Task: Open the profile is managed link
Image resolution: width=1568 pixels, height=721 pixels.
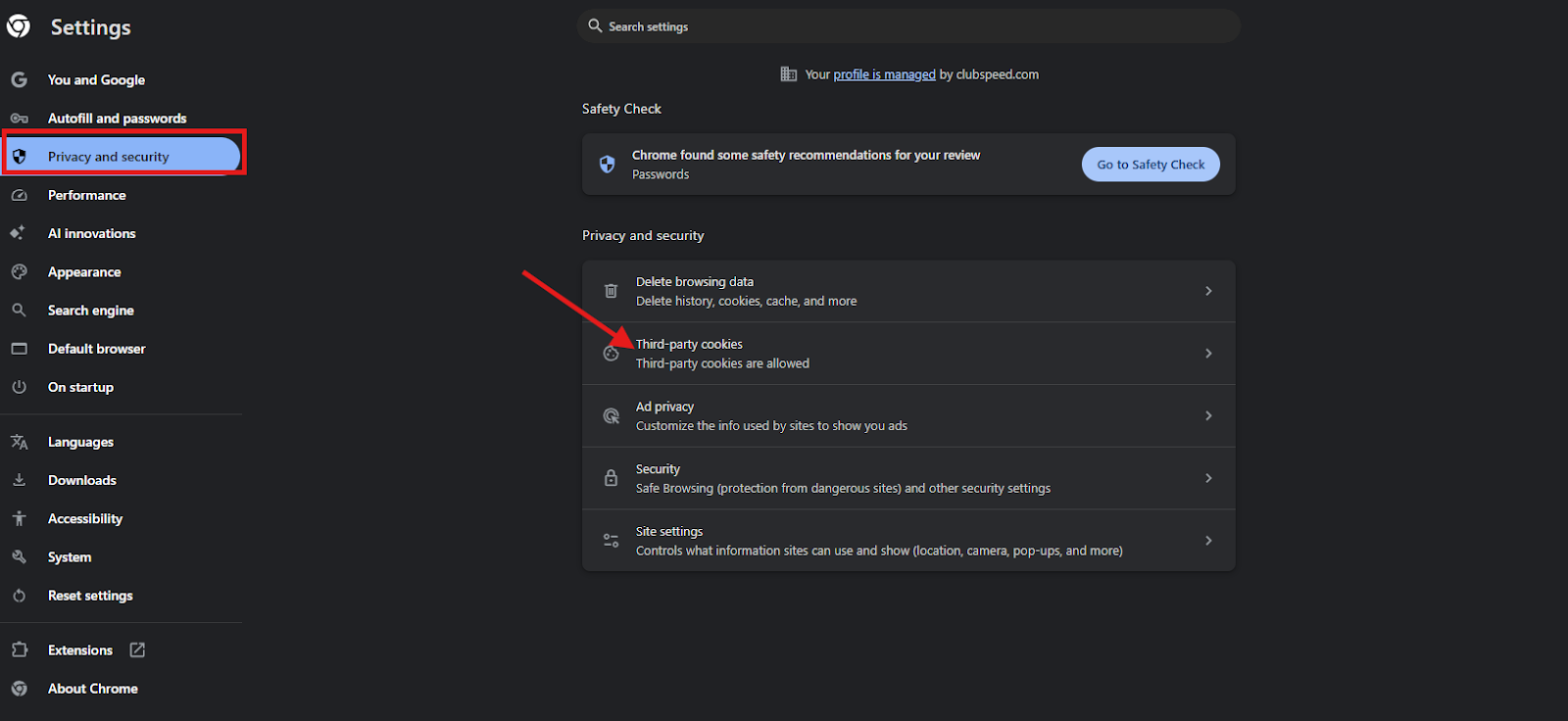Action: [884, 74]
